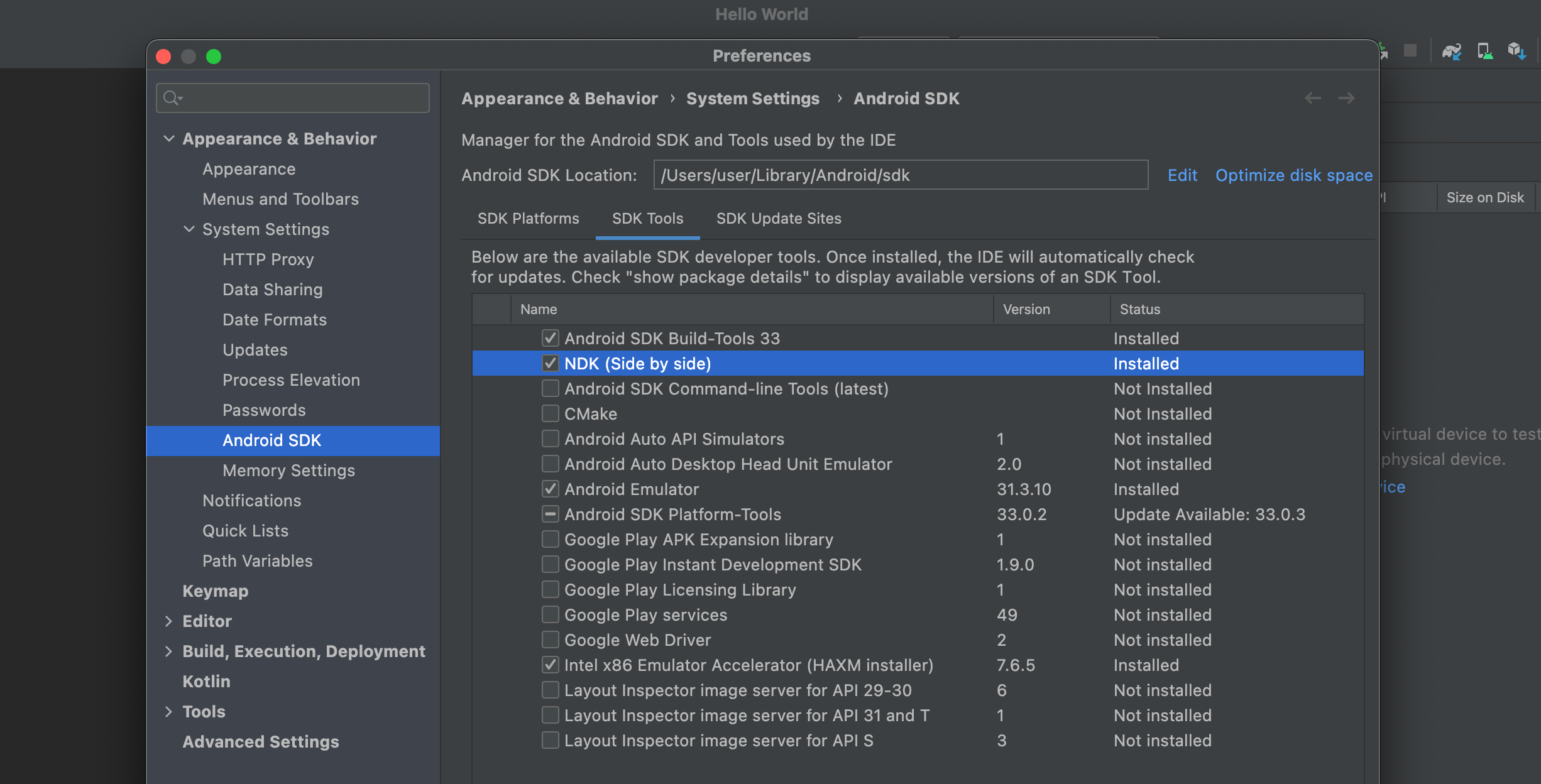Check Android SDK Command-line Tools (latest) checkbox
This screenshot has height=784, width=1541.
click(x=550, y=388)
